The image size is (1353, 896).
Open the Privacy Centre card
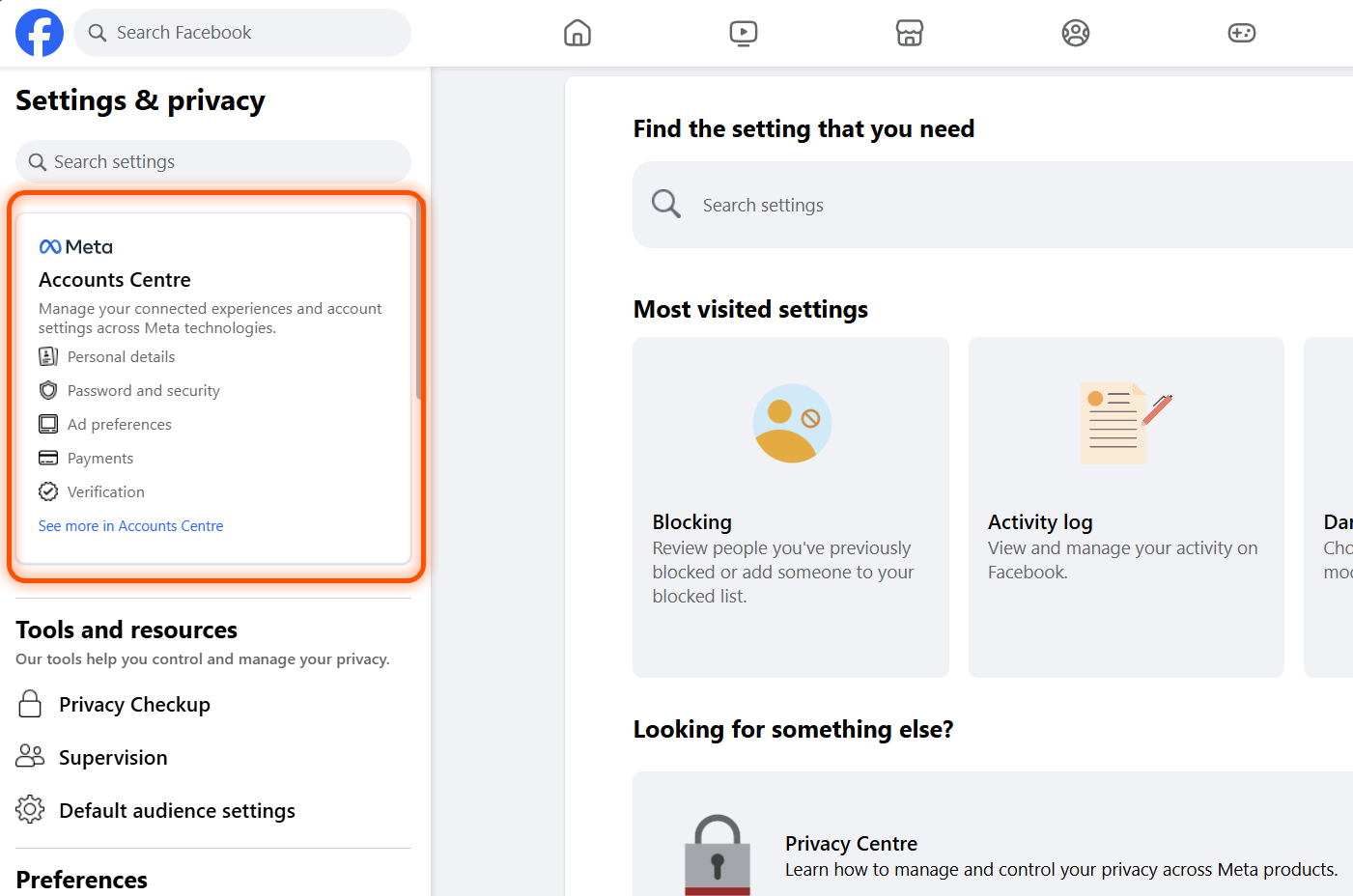click(993, 834)
